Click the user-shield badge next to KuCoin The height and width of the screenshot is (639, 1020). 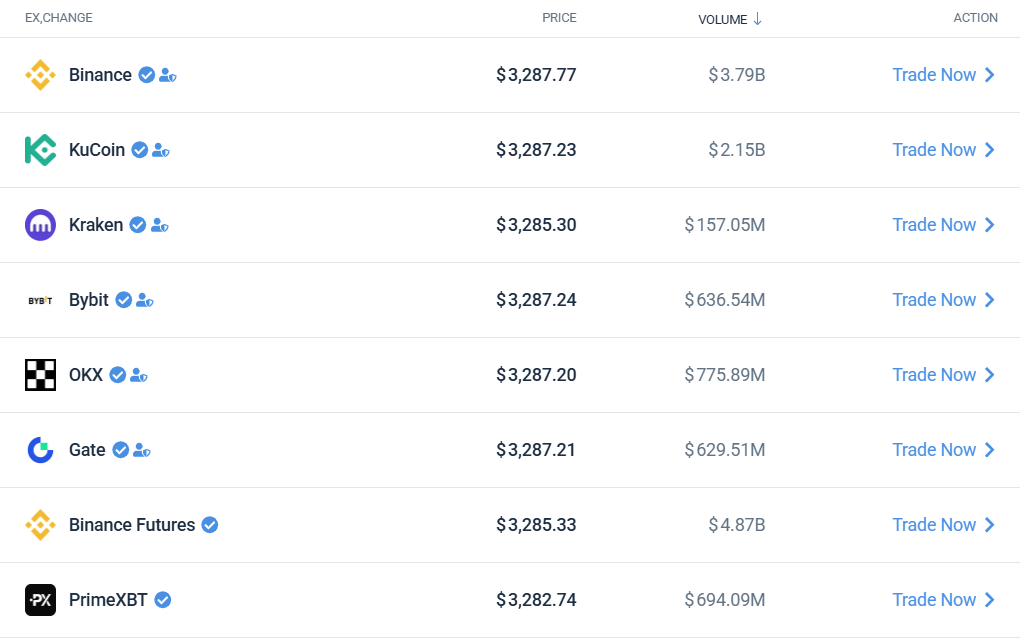coord(161,150)
